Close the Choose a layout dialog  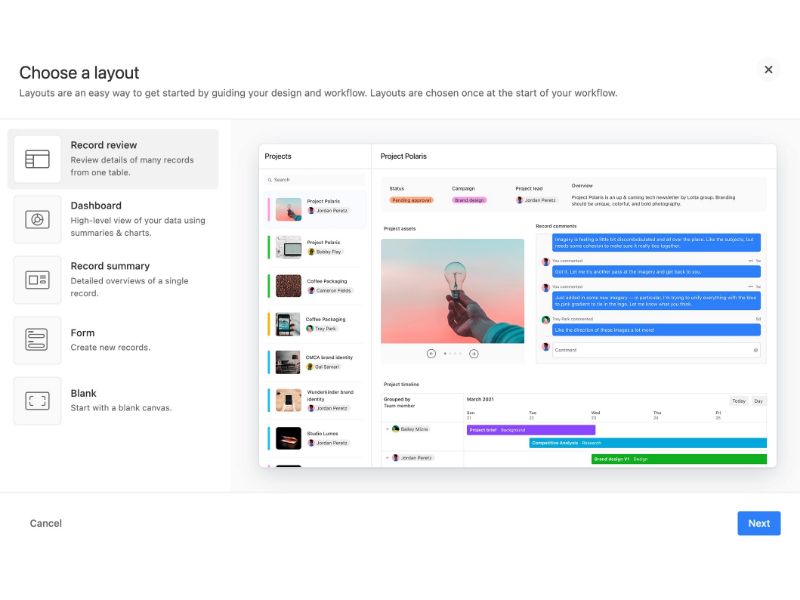click(x=768, y=70)
